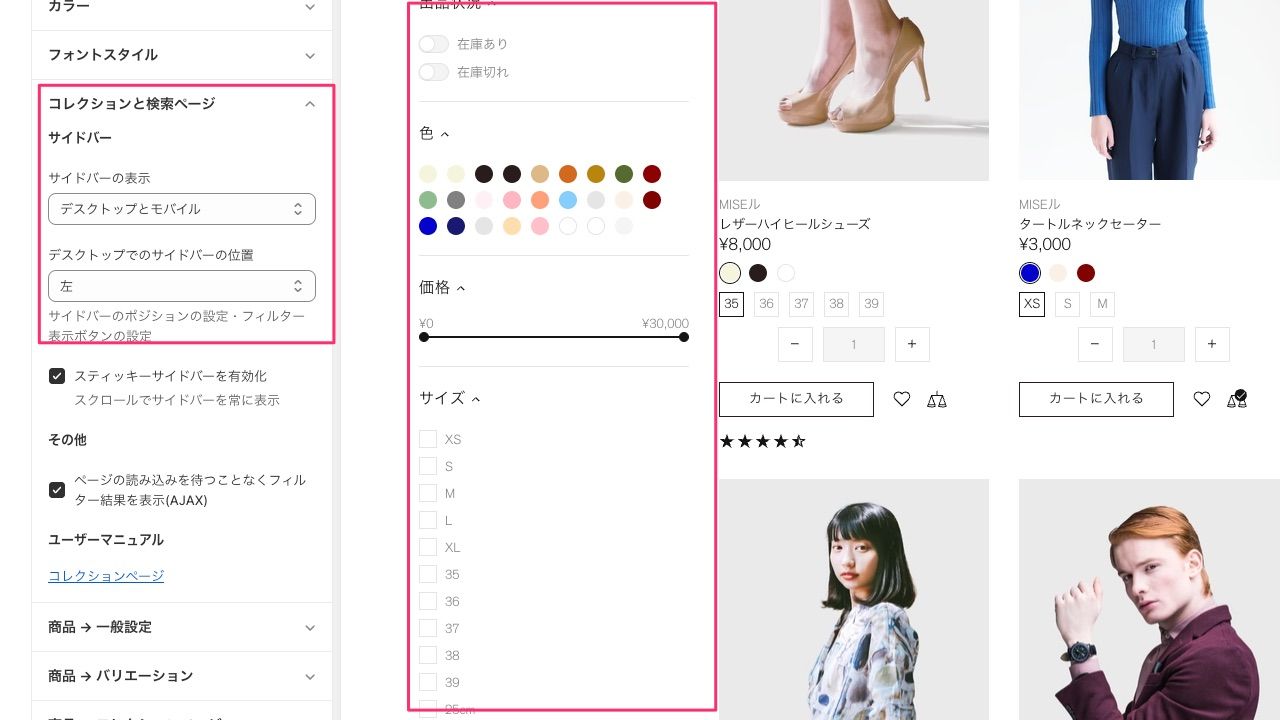Screen dimensions: 1280x720
Task: Add タートルネックセーター to the wishlist heart
Action: (1202, 399)
